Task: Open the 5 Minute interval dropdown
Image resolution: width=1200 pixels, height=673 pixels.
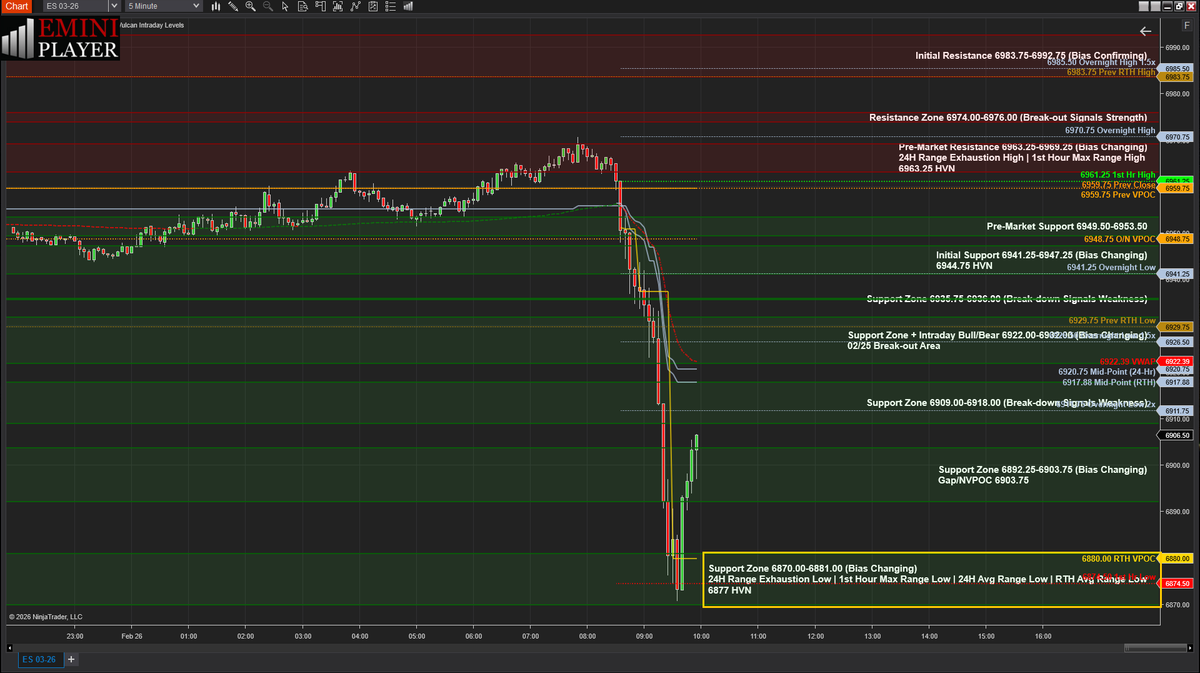Action: 164,6
